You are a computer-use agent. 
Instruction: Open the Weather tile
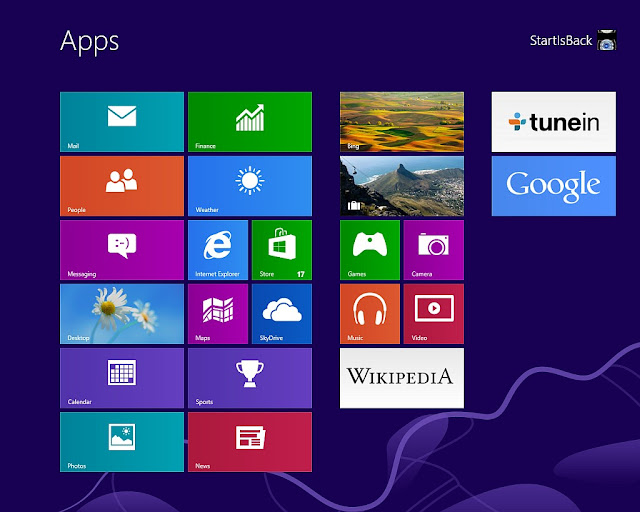(250, 186)
